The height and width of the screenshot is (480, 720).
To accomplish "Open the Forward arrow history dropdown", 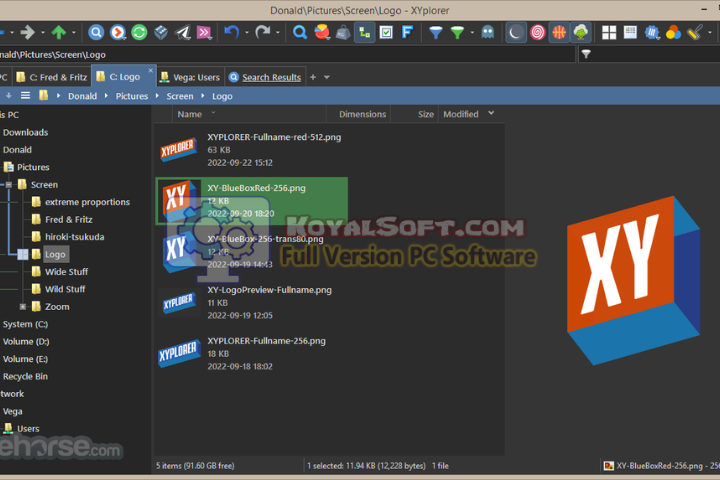I will pos(43,33).
